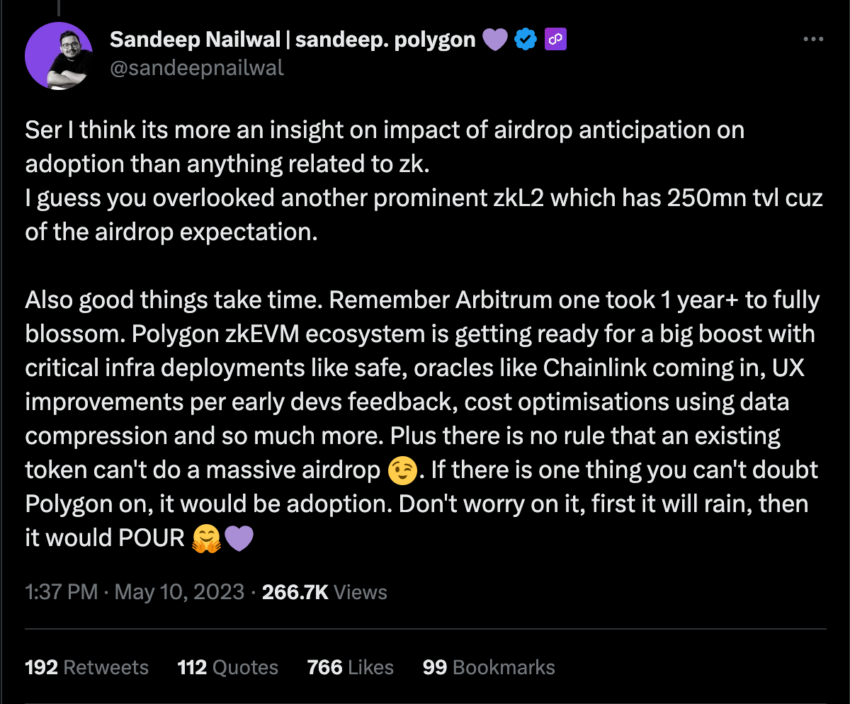Open the Sandeep Nailwal display name link
850x704 pixels.
(293, 40)
